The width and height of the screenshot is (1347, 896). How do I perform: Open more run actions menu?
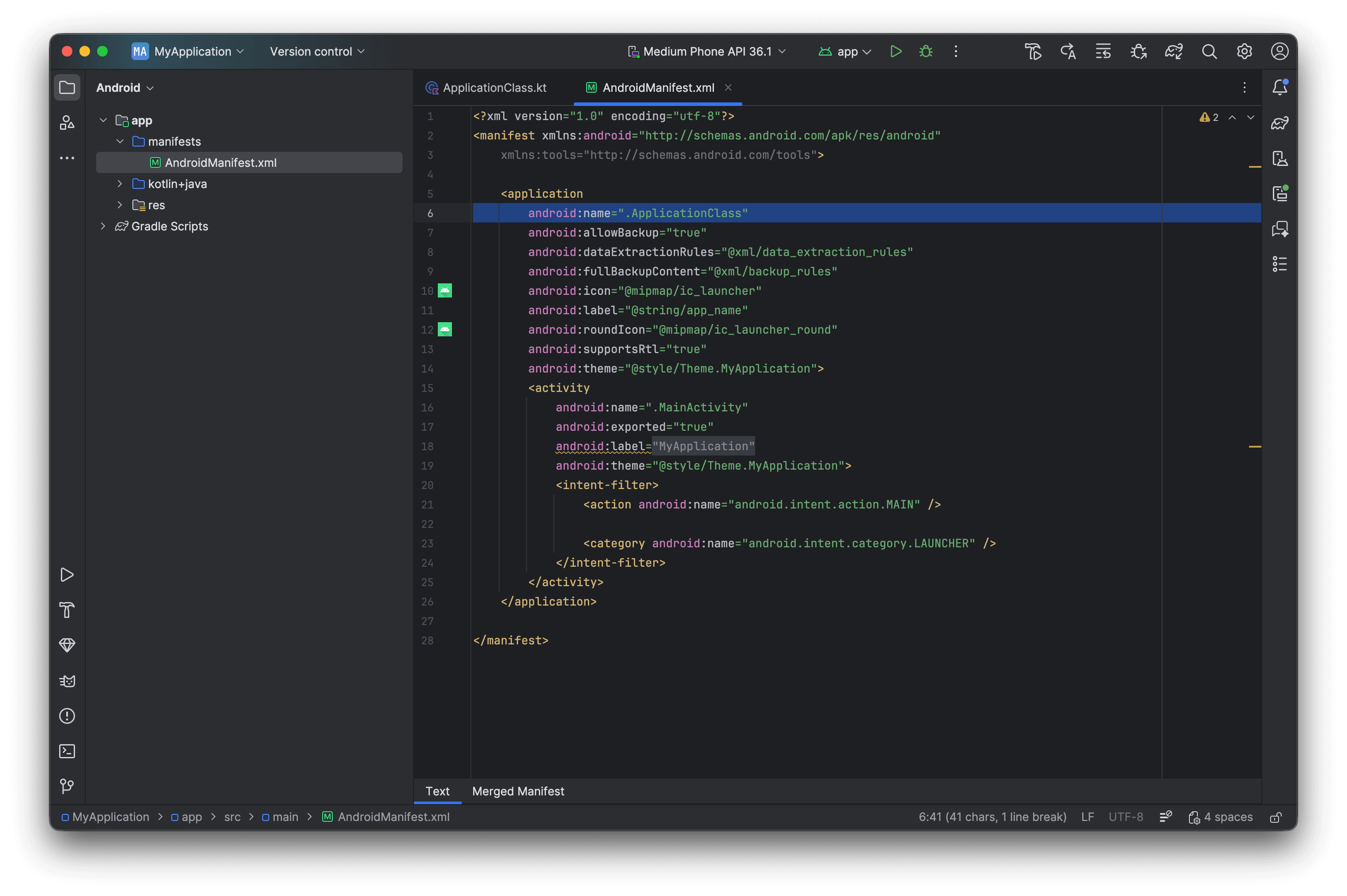coord(955,52)
